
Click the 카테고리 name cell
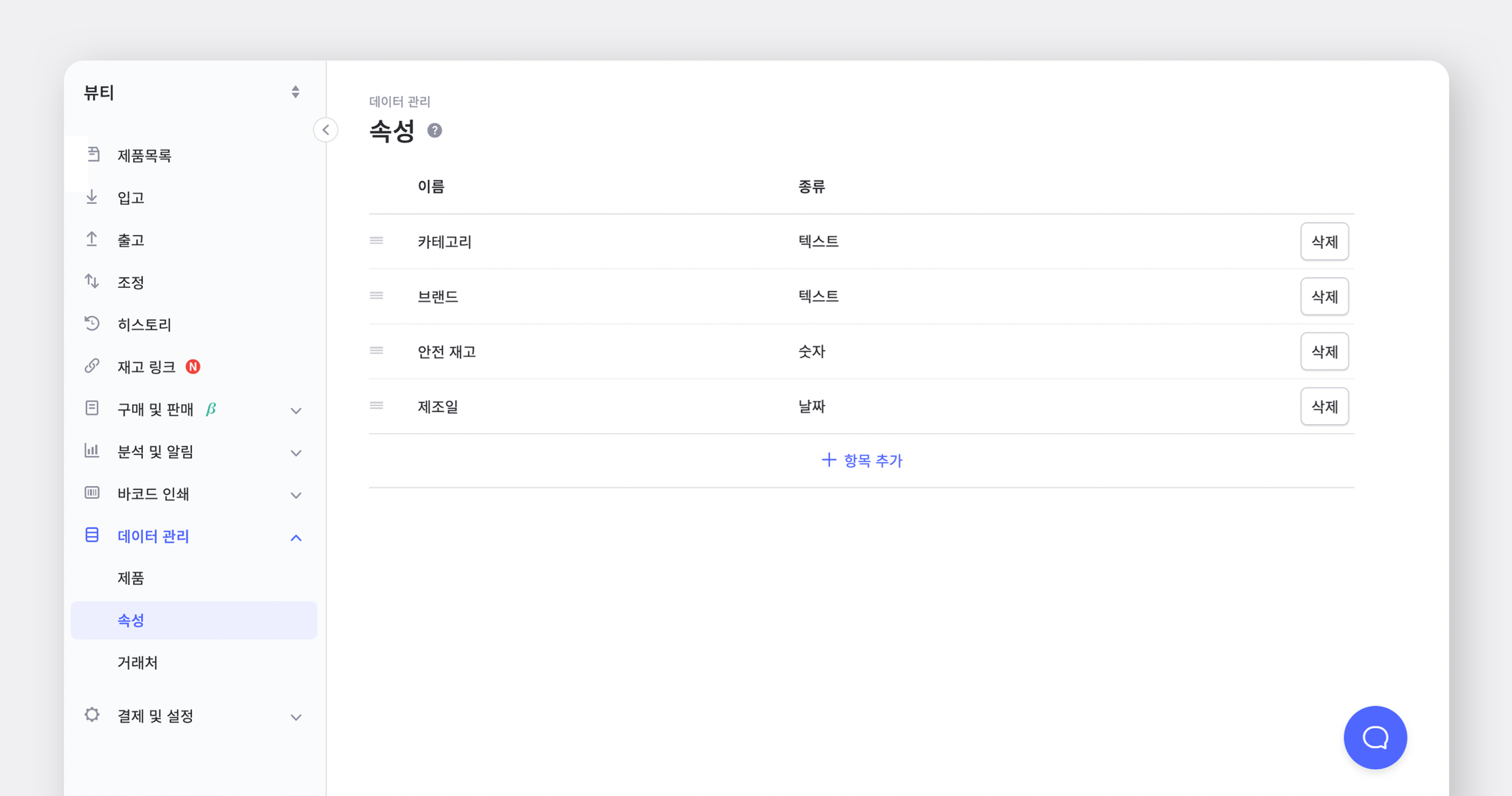pyautogui.click(x=445, y=242)
